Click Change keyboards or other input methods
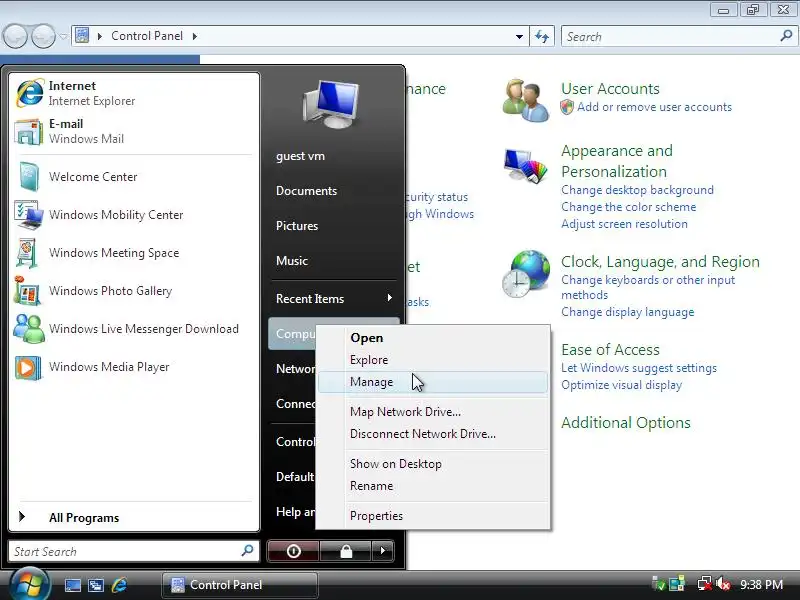This screenshot has height=600, width=800. click(648, 287)
